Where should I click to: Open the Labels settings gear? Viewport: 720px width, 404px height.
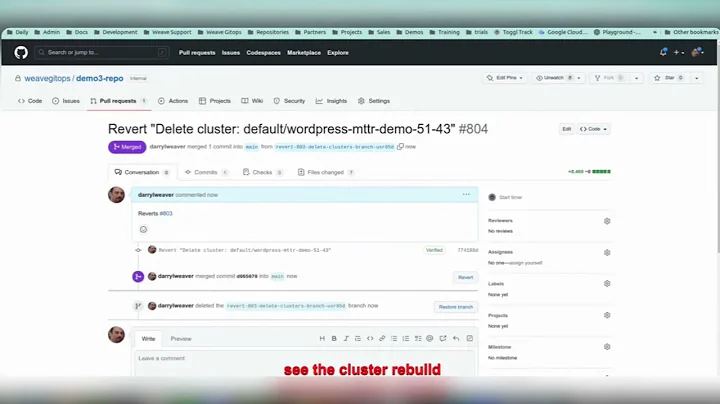607,284
